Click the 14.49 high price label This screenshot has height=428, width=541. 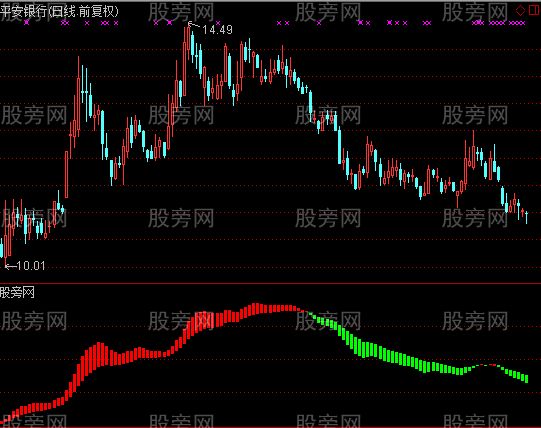click(x=217, y=30)
